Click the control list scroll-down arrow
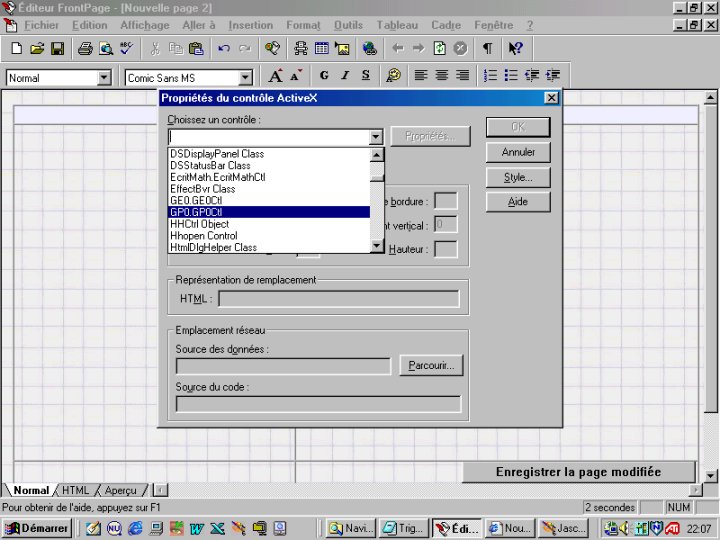720x540 pixels. (377, 246)
